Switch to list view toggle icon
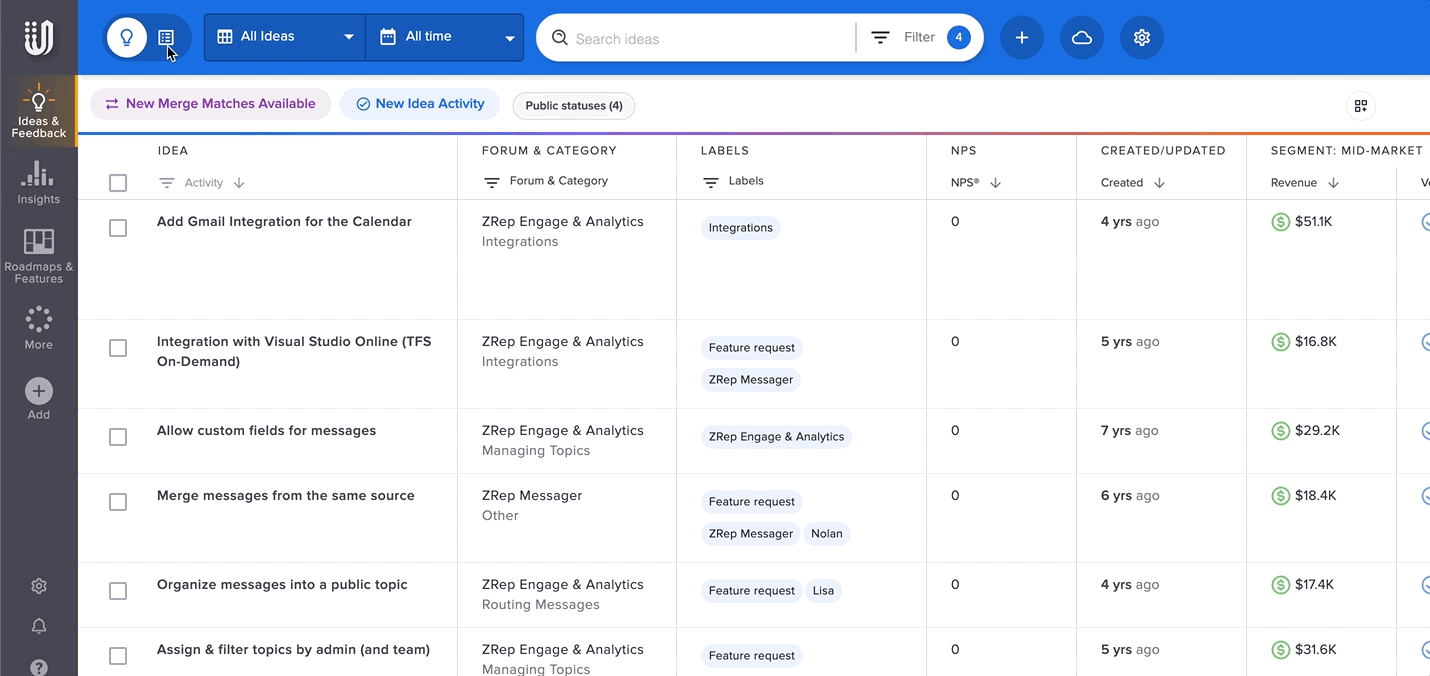This screenshot has width=1430, height=676. [x=166, y=37]
